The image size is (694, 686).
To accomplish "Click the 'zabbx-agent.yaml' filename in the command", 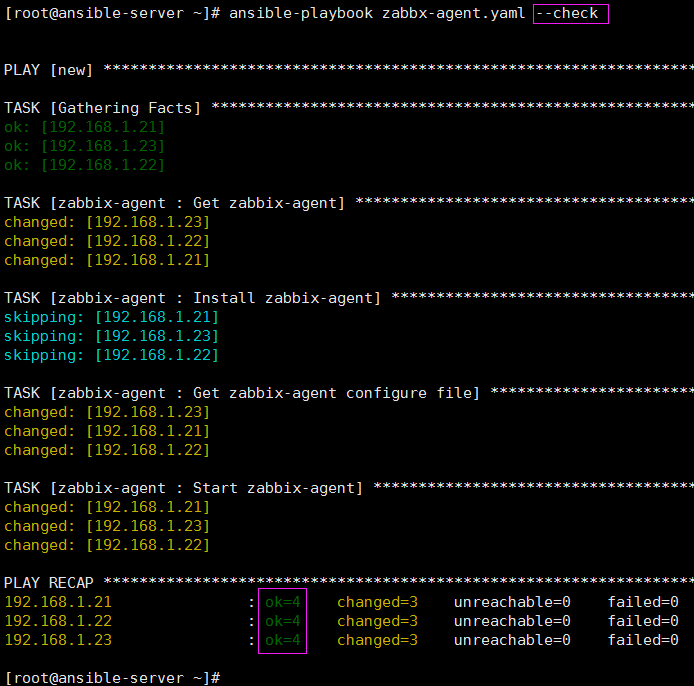I will [x=454, y=14].
